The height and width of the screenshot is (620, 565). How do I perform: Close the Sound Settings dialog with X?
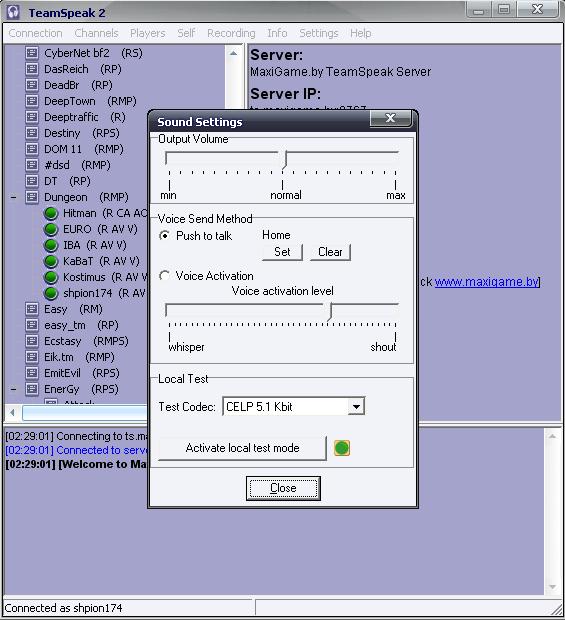click(390, 118)
